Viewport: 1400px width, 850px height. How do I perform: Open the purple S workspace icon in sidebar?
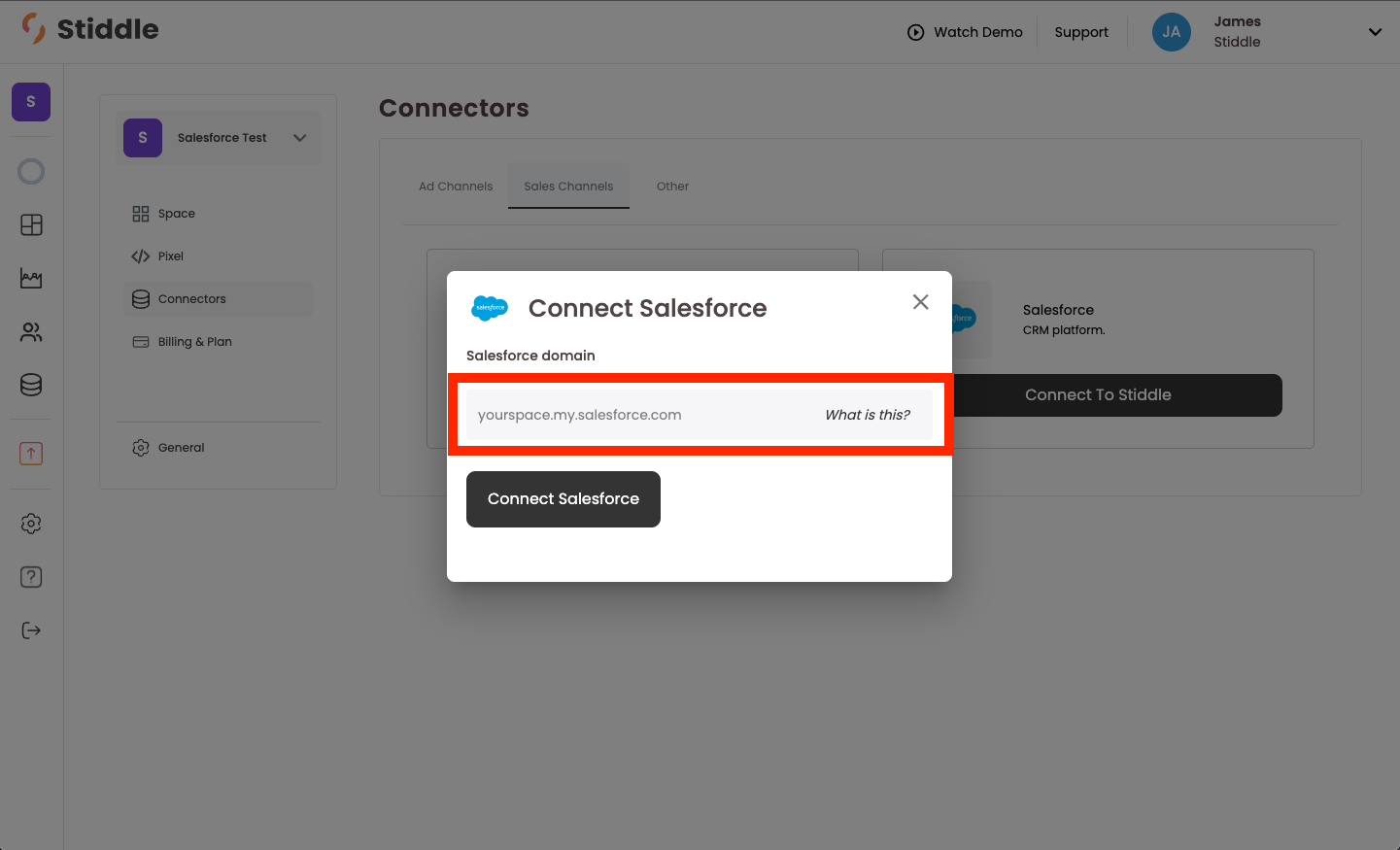coord(31,102)
